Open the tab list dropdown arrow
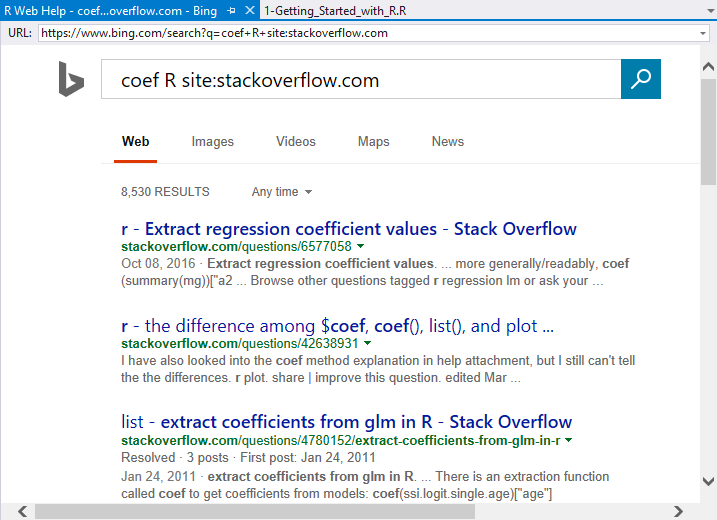717x520 pixels. (x=711, y=11)
